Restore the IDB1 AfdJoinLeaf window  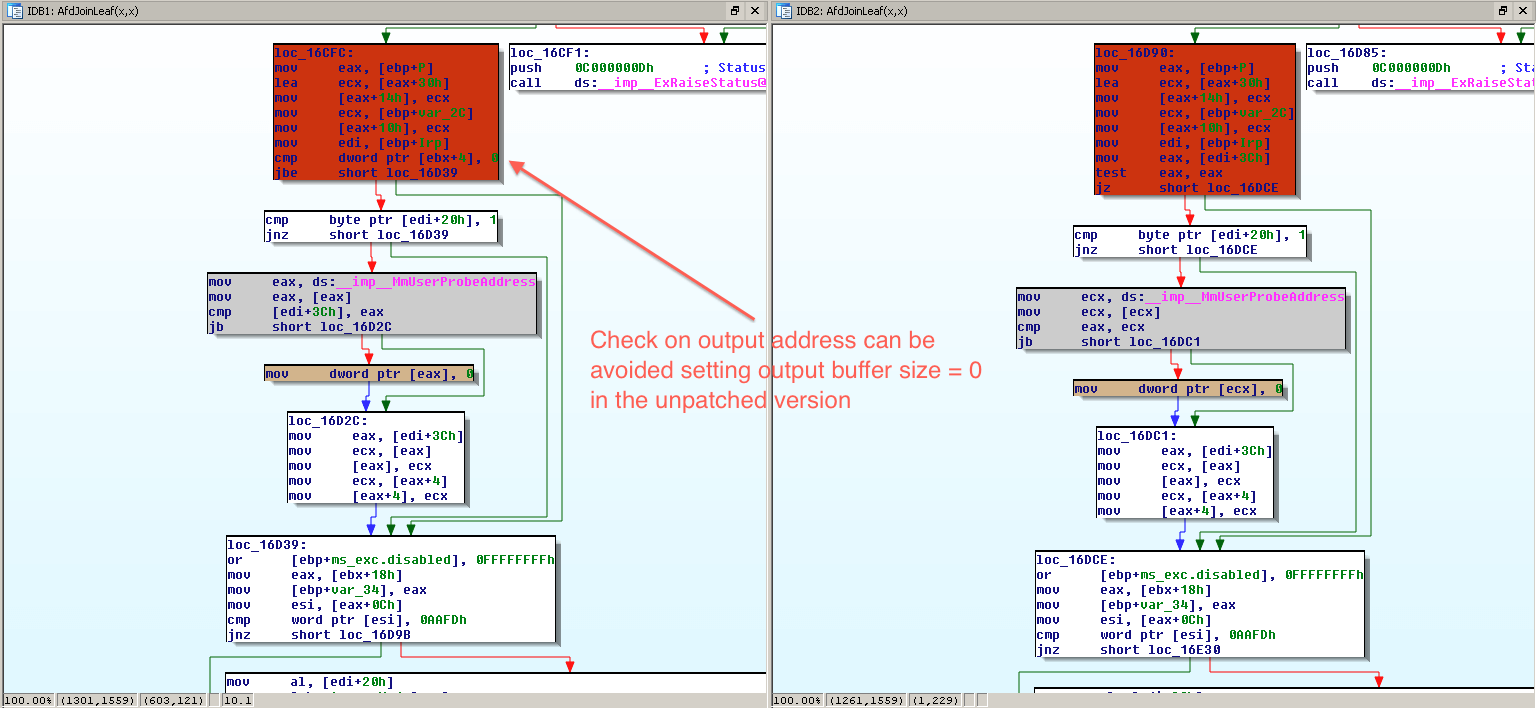[x=735, y=10]
